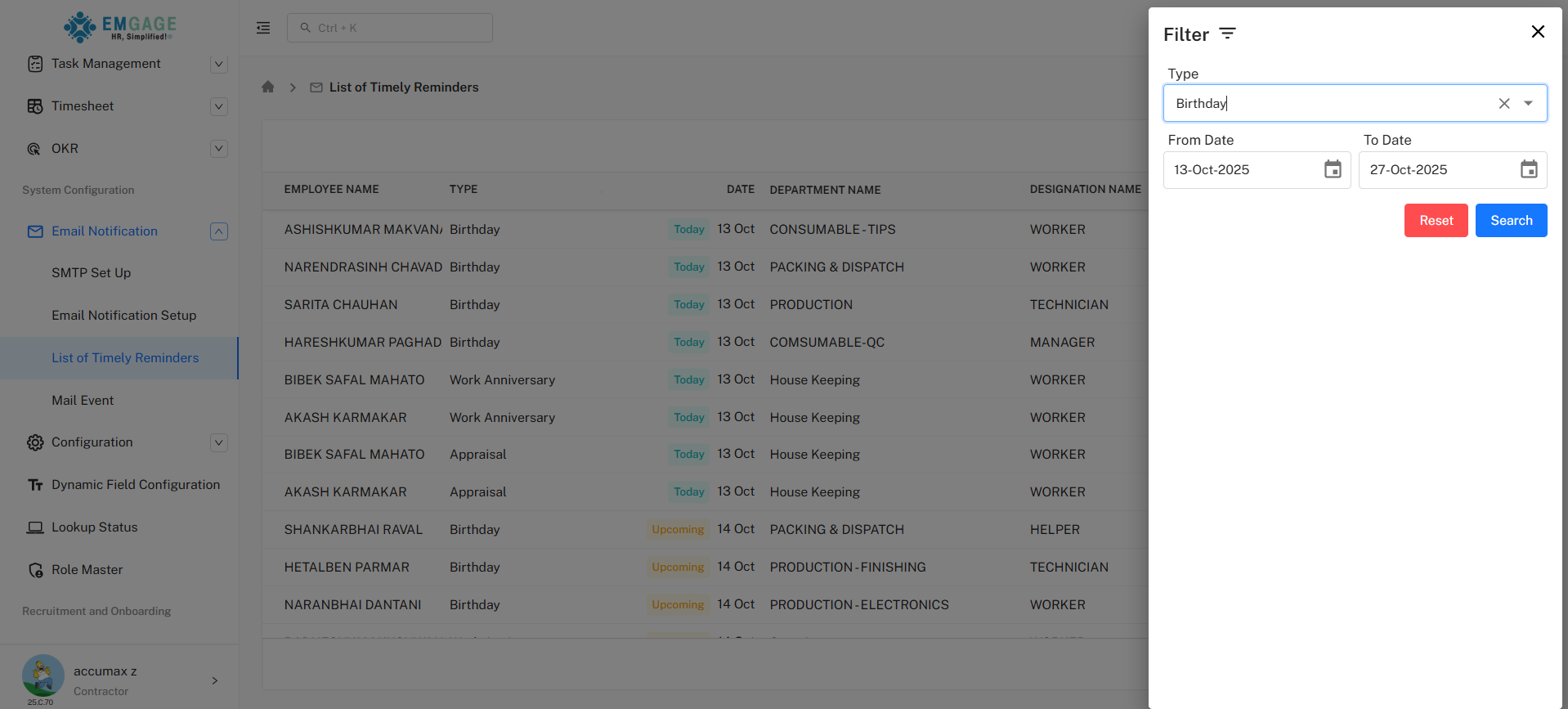Expand the Timesheet menu chevron
The width and height of the screenshot is (1568, 709).
point(218,106)
